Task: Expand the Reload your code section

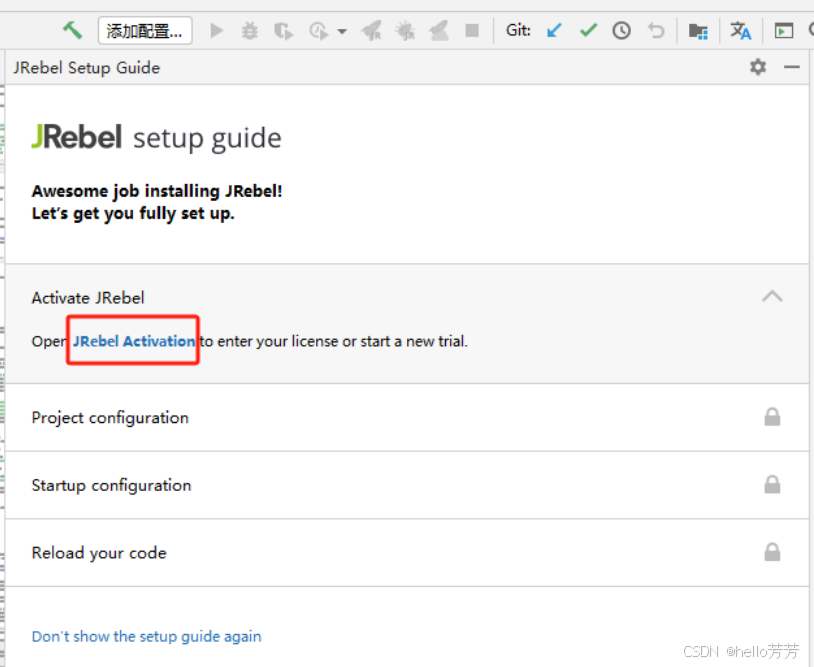Action: pyautogui.click(x=406, y=552)
